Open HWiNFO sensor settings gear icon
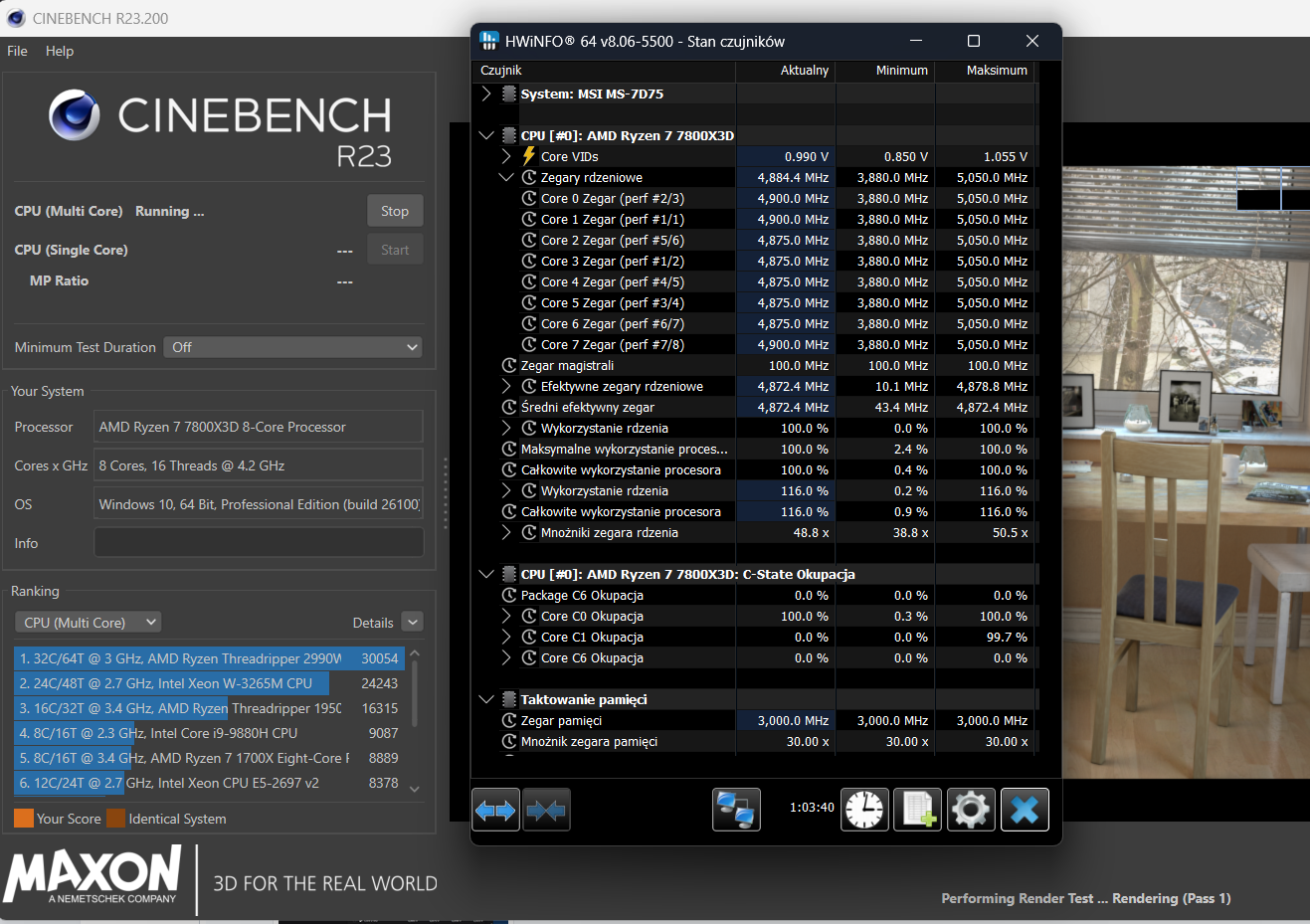Viewport: 1310px width, 924px height. pyautogui.click(x=971, y=810)
